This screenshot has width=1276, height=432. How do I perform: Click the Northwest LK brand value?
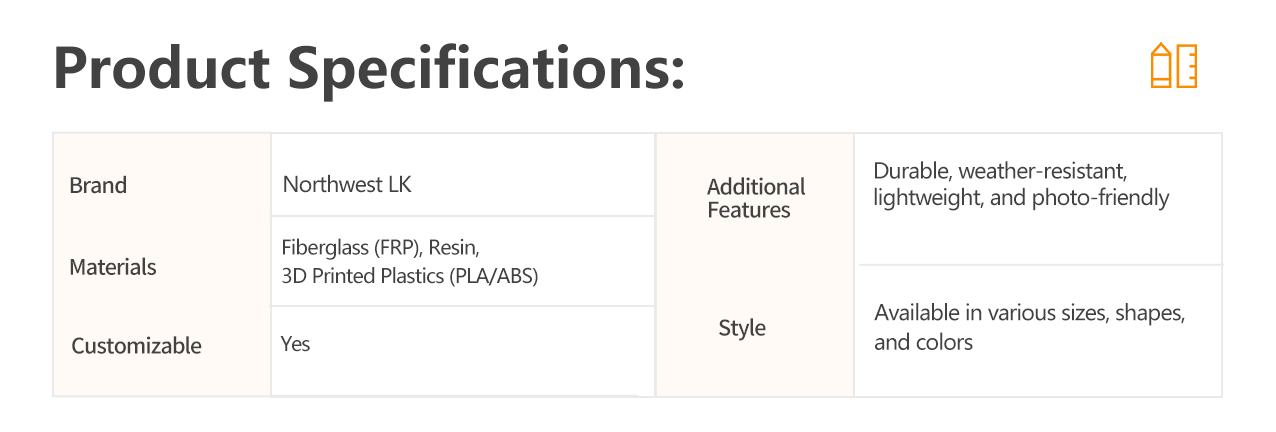coord(347,185)
